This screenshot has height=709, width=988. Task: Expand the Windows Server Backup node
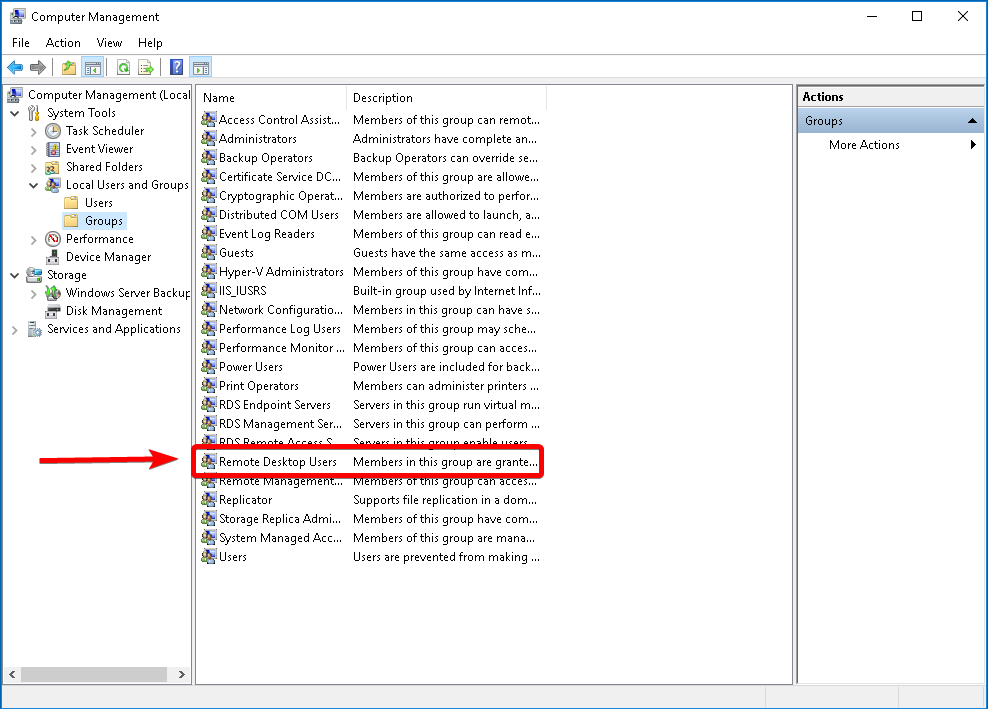click(x=33, y=294)
